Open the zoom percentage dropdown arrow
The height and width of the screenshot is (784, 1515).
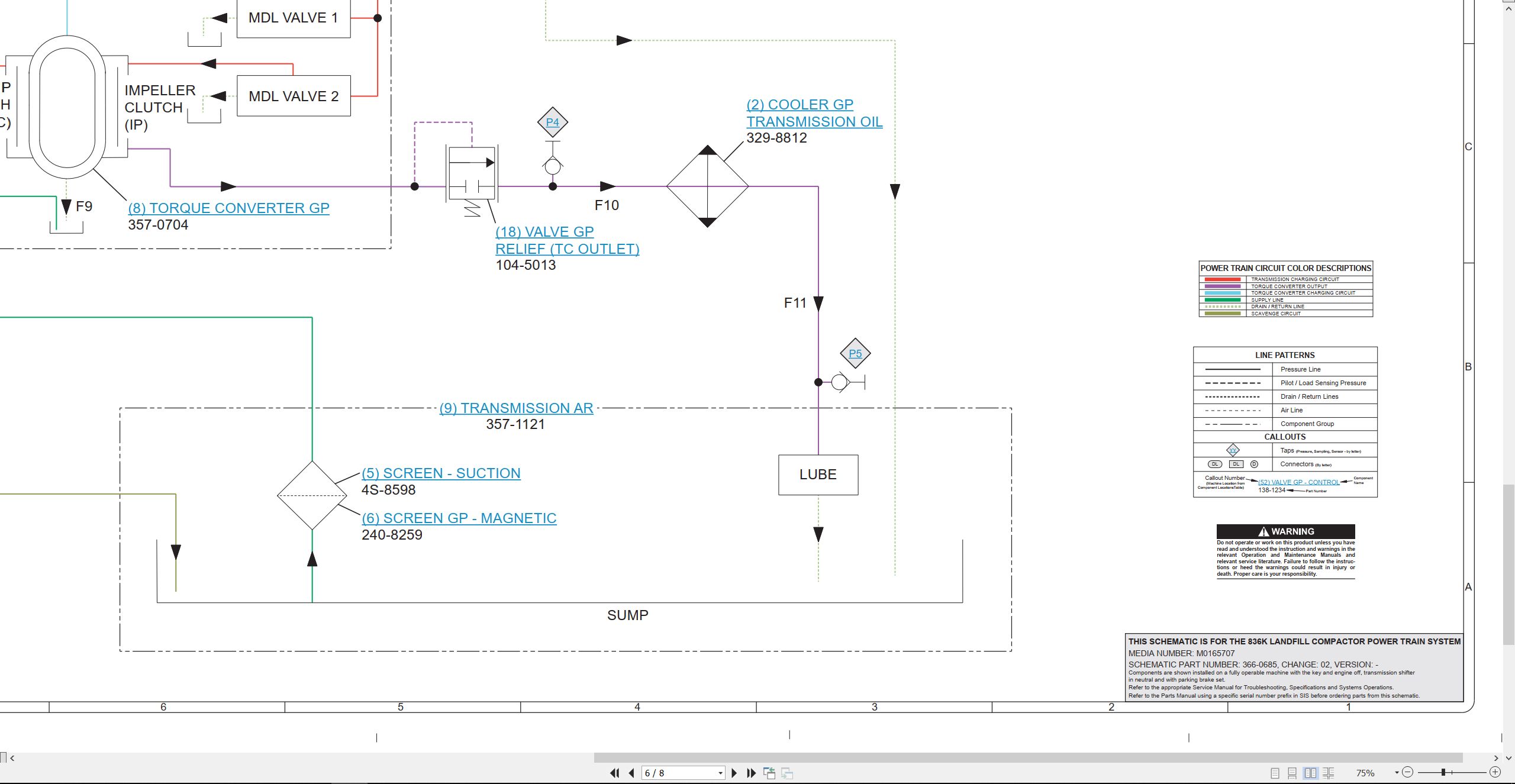[x=1397, y=773]
